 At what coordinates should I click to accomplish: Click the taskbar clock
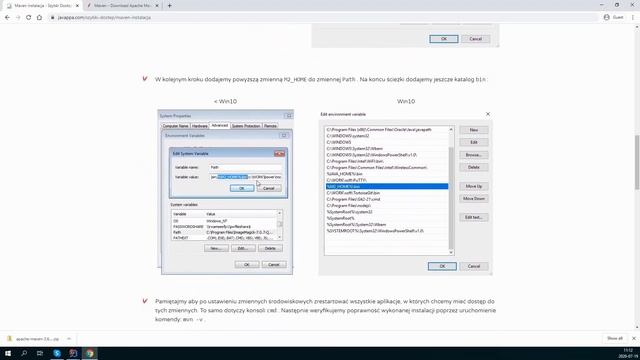point(627,353)
